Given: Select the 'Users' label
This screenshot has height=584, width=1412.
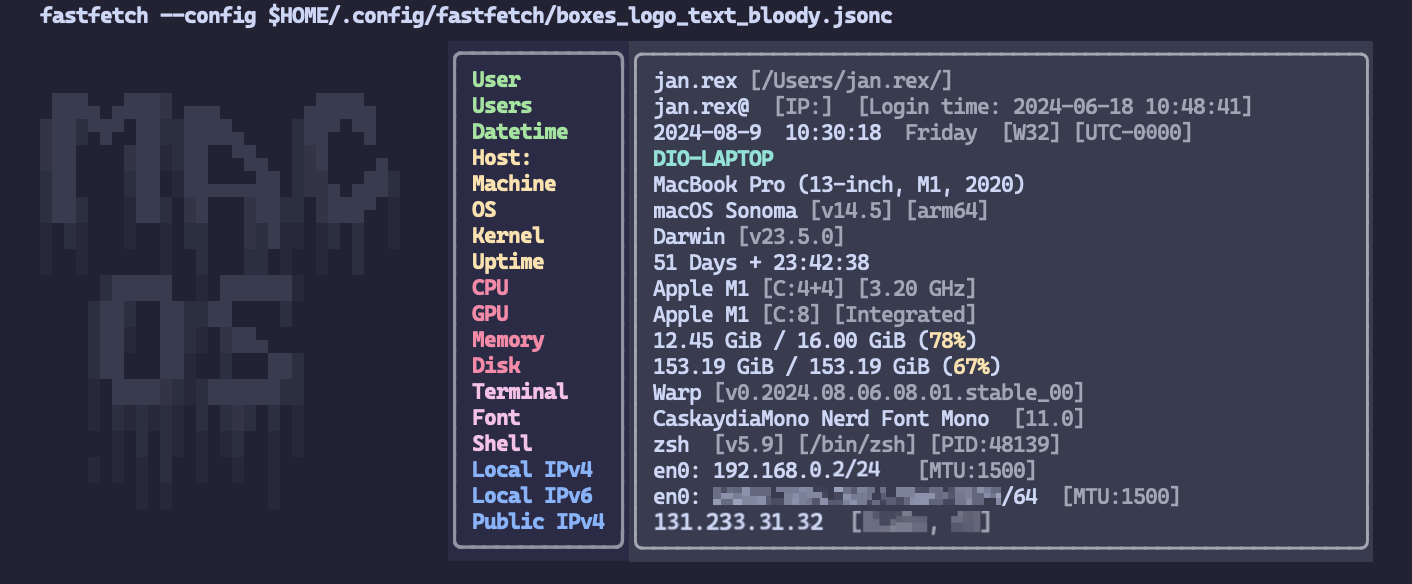Looking at the screenshot, I should [502, 106].
